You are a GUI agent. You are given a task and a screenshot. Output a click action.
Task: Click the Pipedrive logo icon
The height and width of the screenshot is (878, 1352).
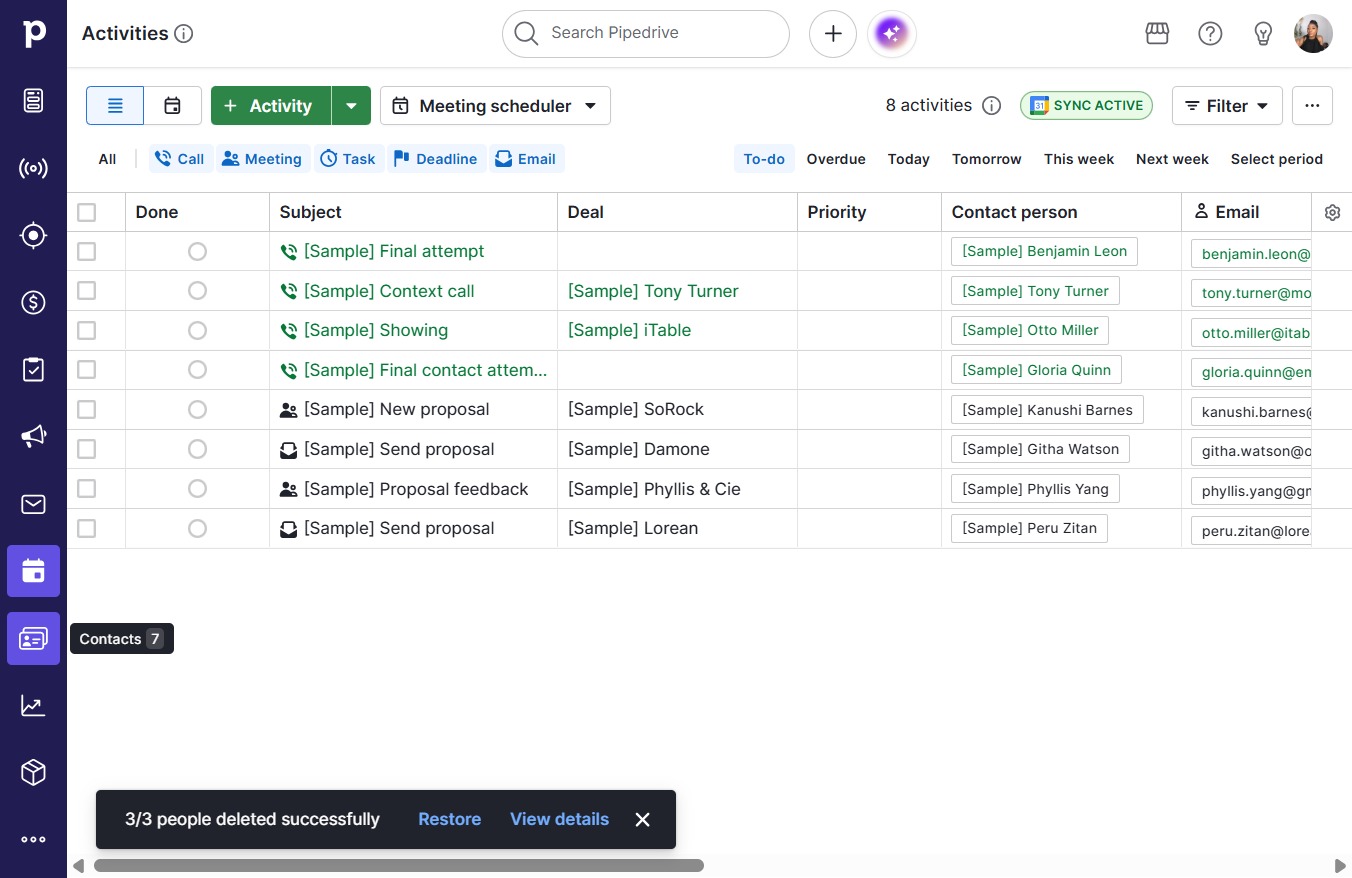[x=33, y=33]
